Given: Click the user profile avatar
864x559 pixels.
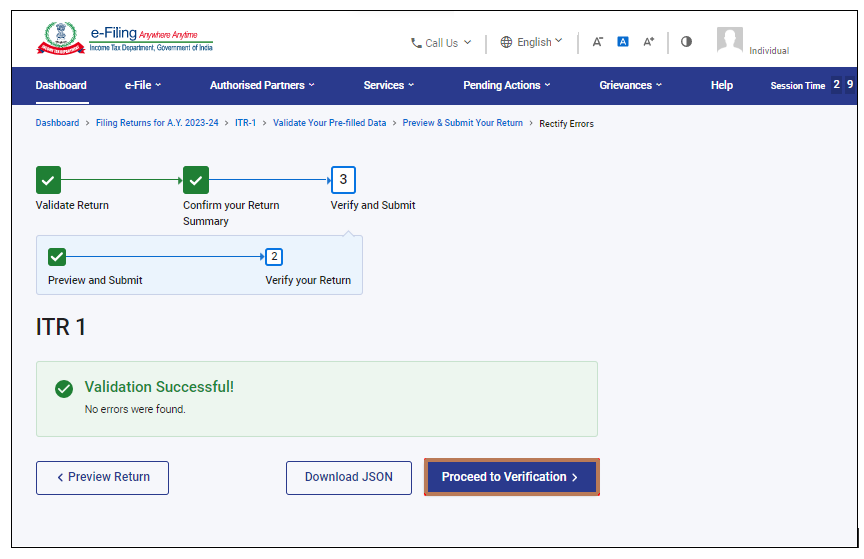Looking at the screenshot, I should pyautogui.click(x=730, y=40).
